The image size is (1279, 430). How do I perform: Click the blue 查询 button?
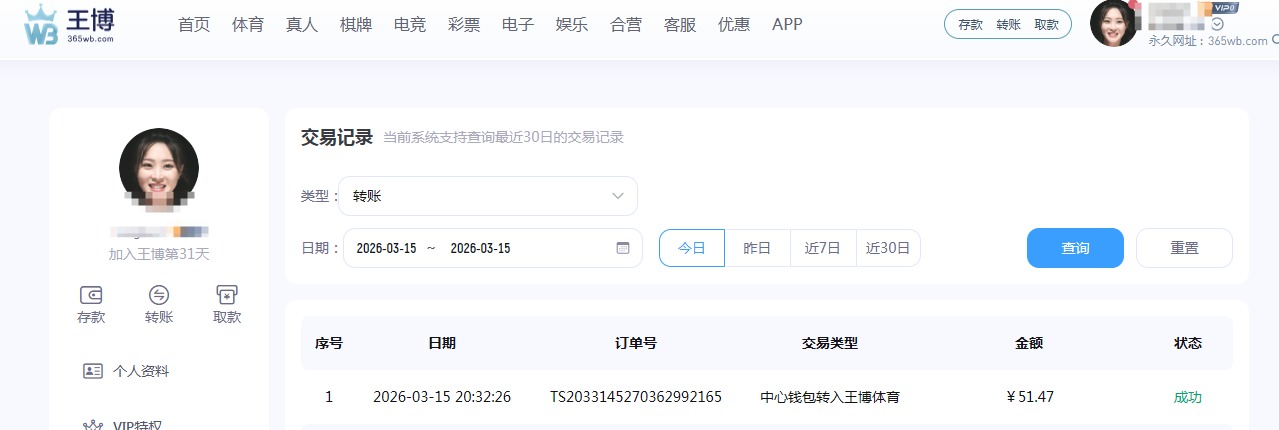tap(1075, 248)
